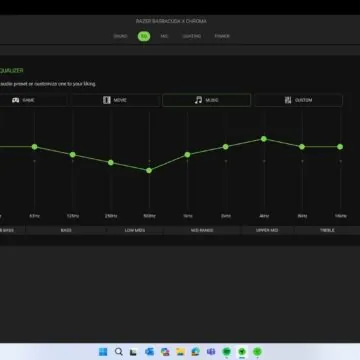This screenshot has width=360, height=360.
Task: Click the 8kHz band slider handle
Action: 302,147
